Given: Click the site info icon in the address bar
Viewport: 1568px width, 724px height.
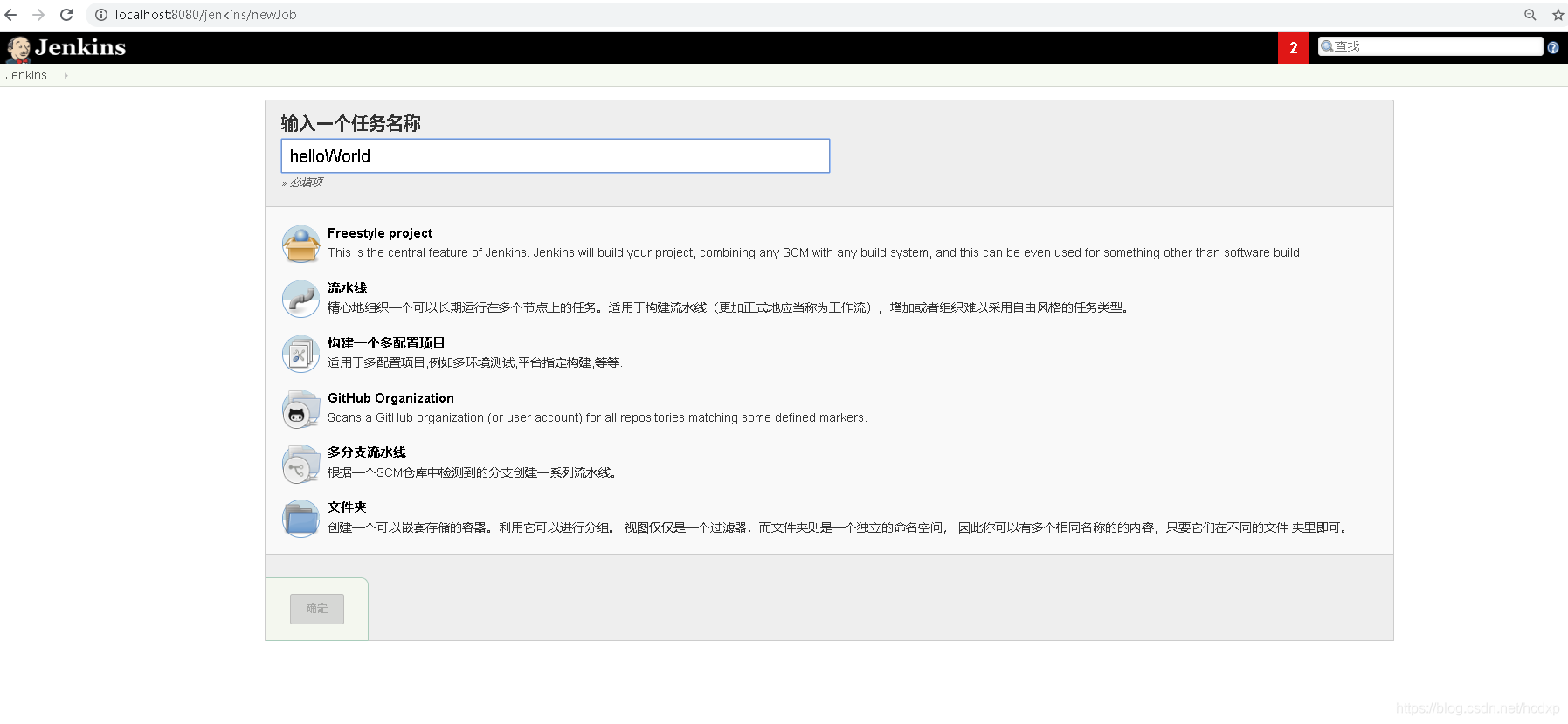Looking at the screenshot, I should 101,15.
